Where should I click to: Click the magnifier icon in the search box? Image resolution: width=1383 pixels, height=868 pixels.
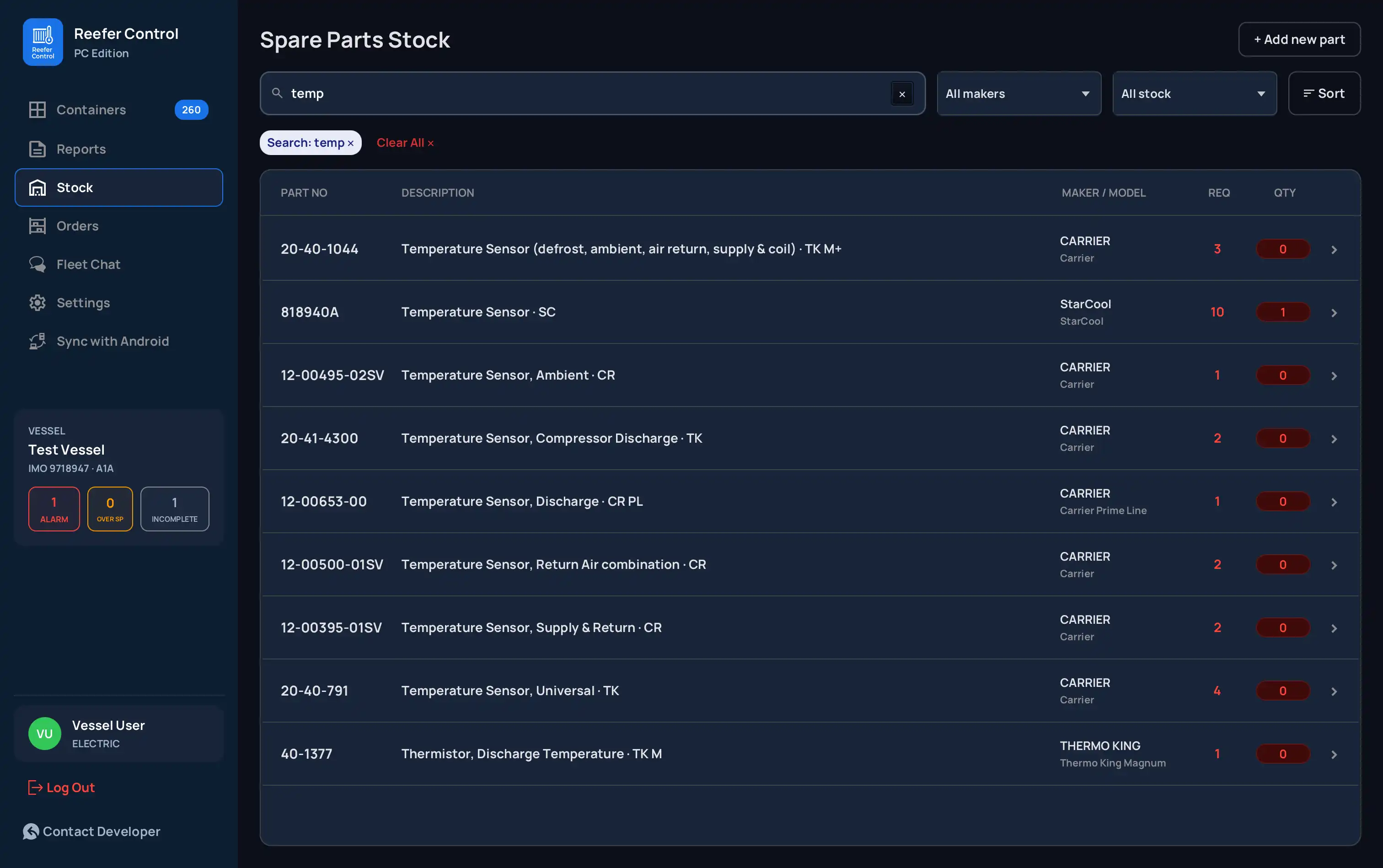[x=277, y=93]
